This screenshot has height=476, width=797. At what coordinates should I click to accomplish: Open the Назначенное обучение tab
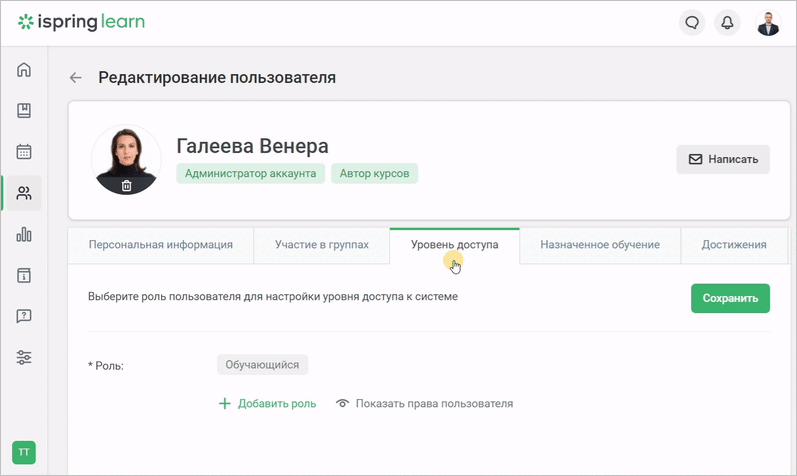coord(600,245)
